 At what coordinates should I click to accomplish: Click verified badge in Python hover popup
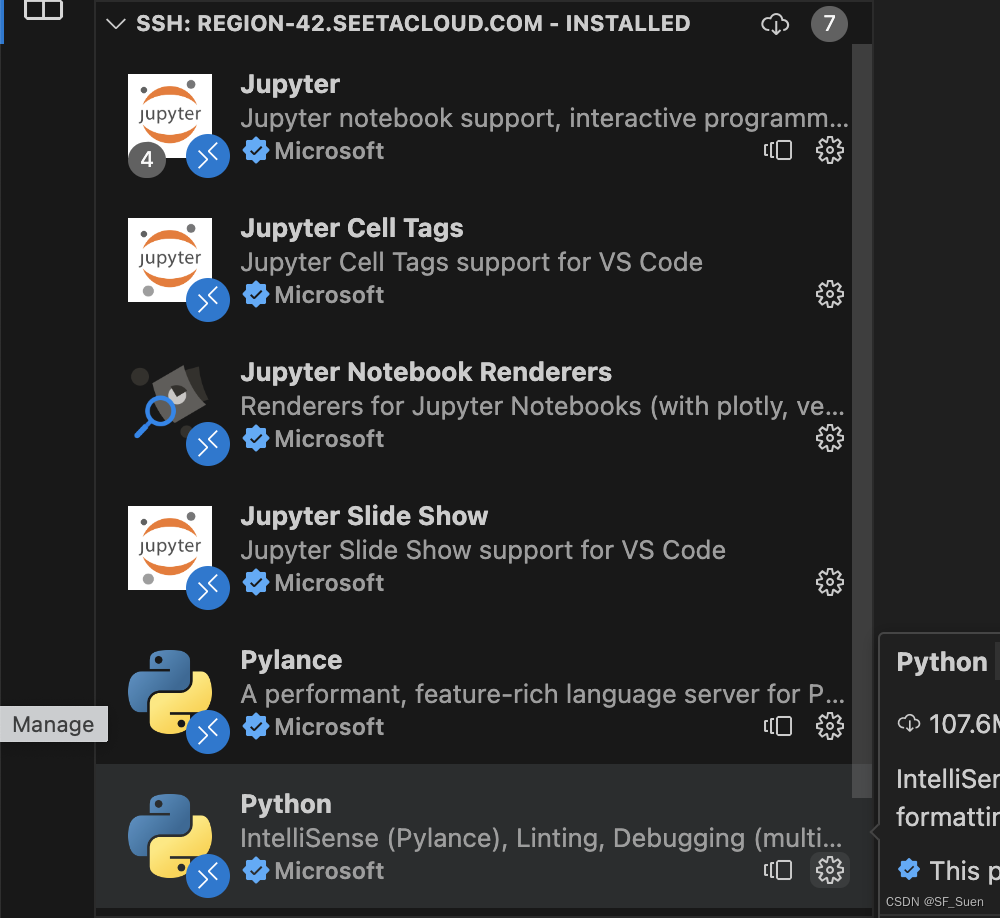[909, 869]
